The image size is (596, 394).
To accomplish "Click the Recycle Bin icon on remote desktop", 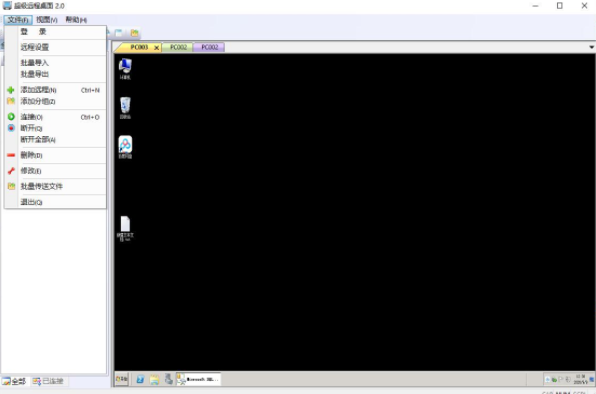I will point(125,108).
